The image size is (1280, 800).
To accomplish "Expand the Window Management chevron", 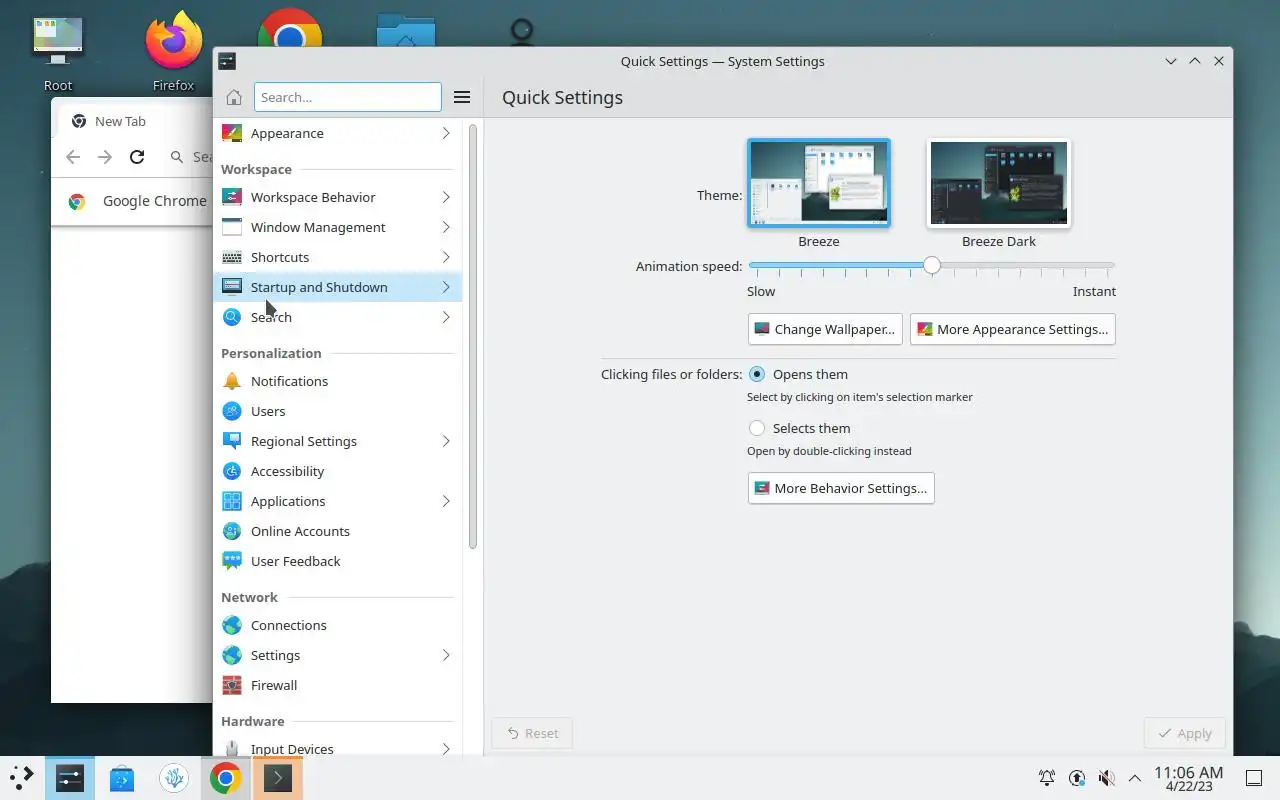I will click(x=446, y=227).
